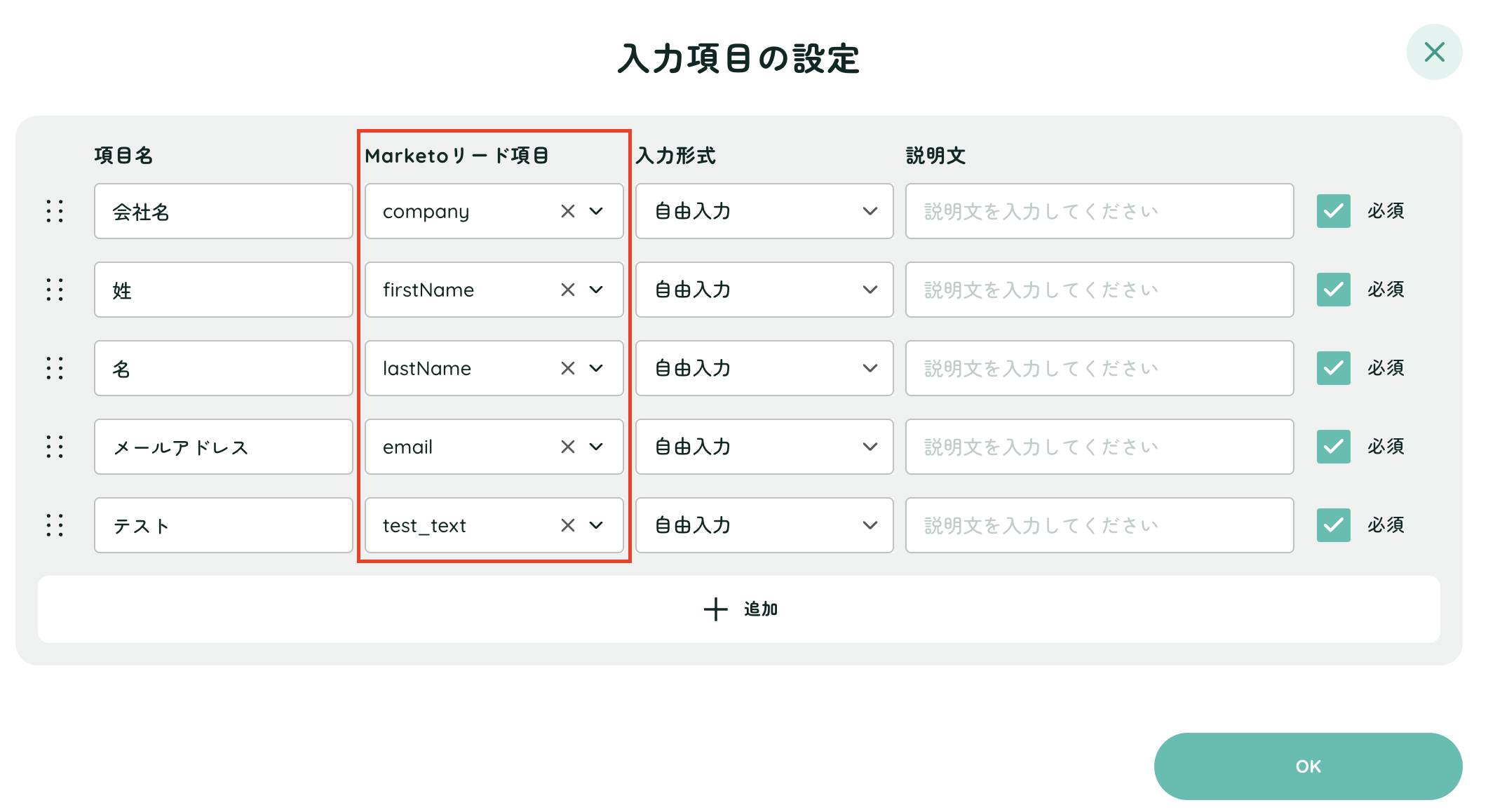Image resolution: width=1488 pixels, height=812 pixels.
Task: Toggle 必須 checkbox in the 名 row
Action: (1333, 368)
